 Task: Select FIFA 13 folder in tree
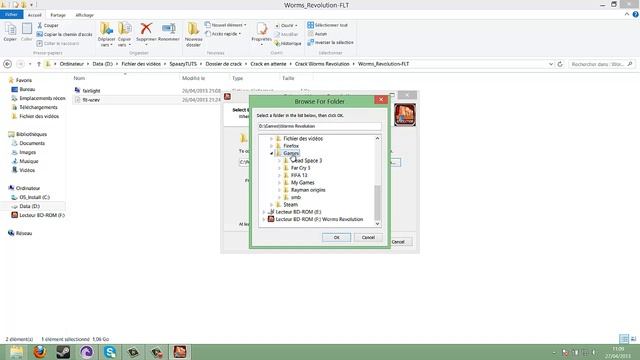tap(299, 175)
